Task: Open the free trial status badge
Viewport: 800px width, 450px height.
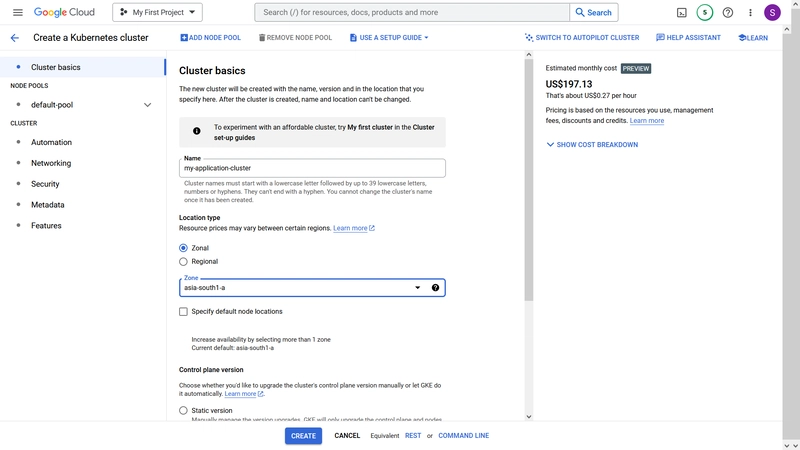Action: [705, 13]
